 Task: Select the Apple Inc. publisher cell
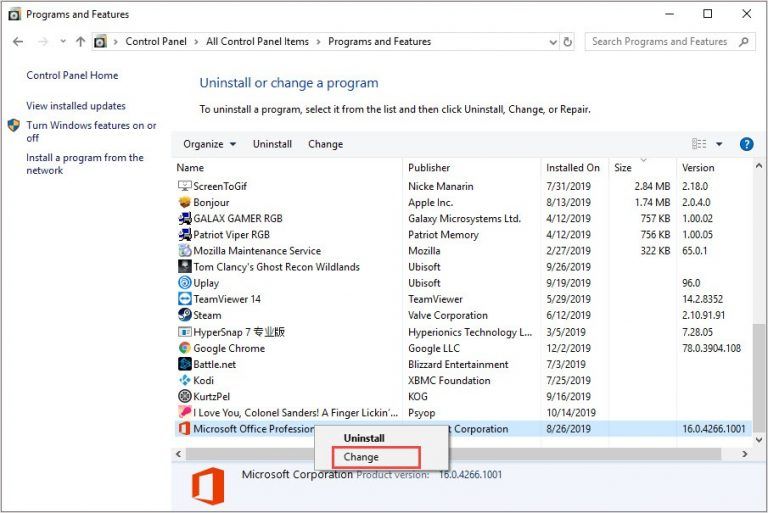click(x=430, y=202)
